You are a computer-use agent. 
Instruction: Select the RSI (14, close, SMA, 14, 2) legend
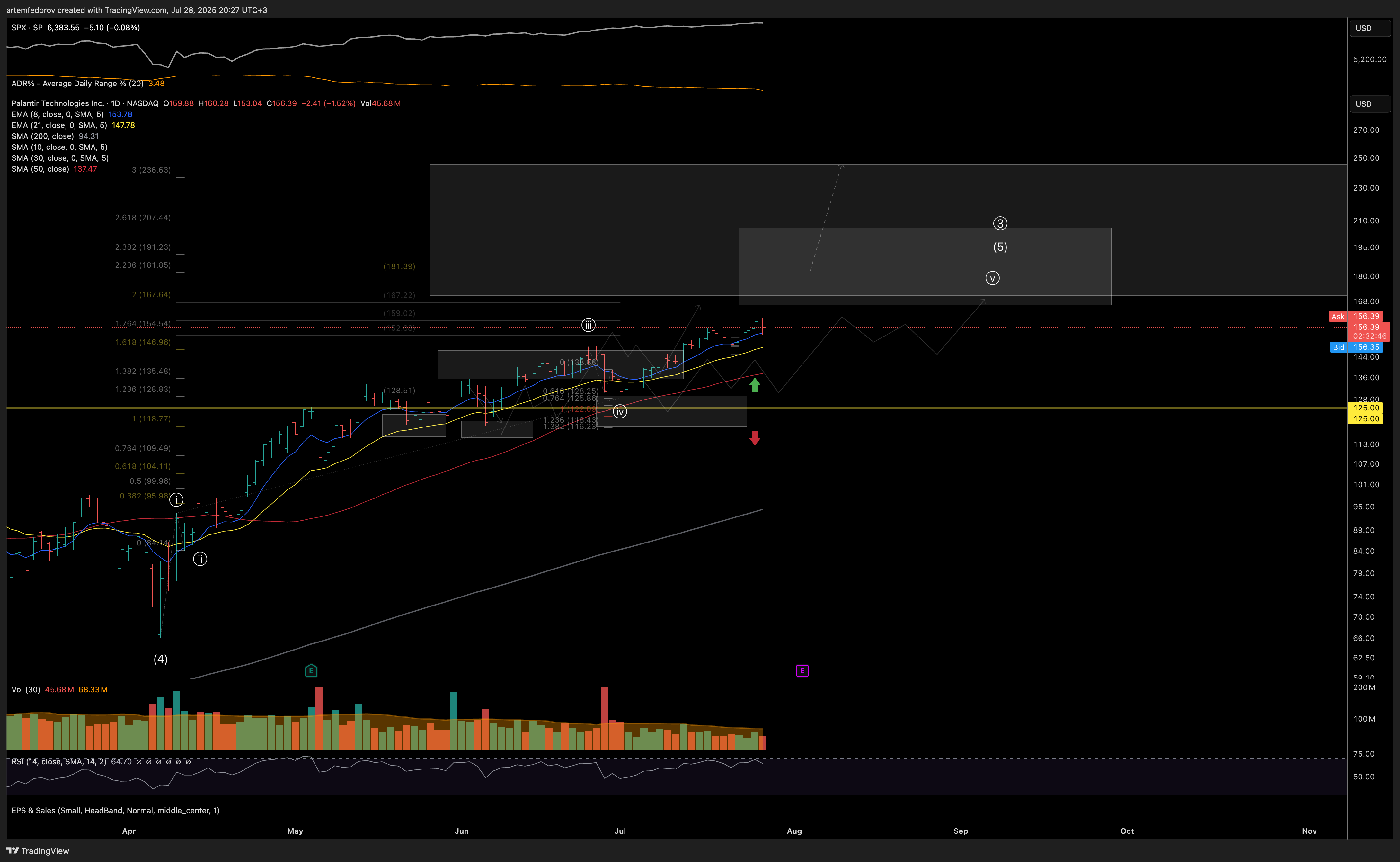(x=59, y=762)
